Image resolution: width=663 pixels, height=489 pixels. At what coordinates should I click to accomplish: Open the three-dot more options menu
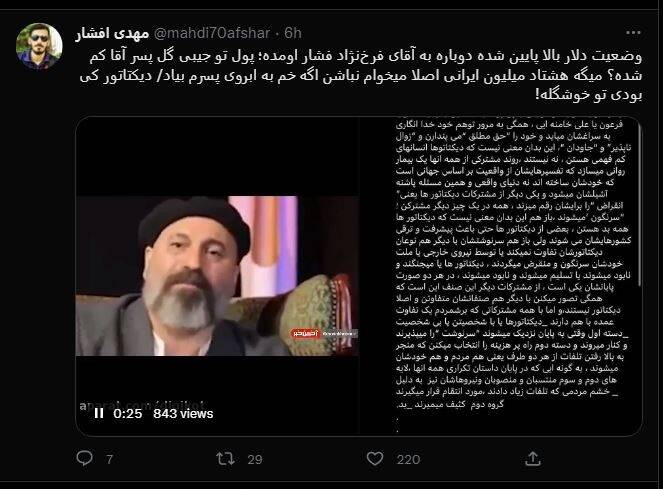pos(633,33)
